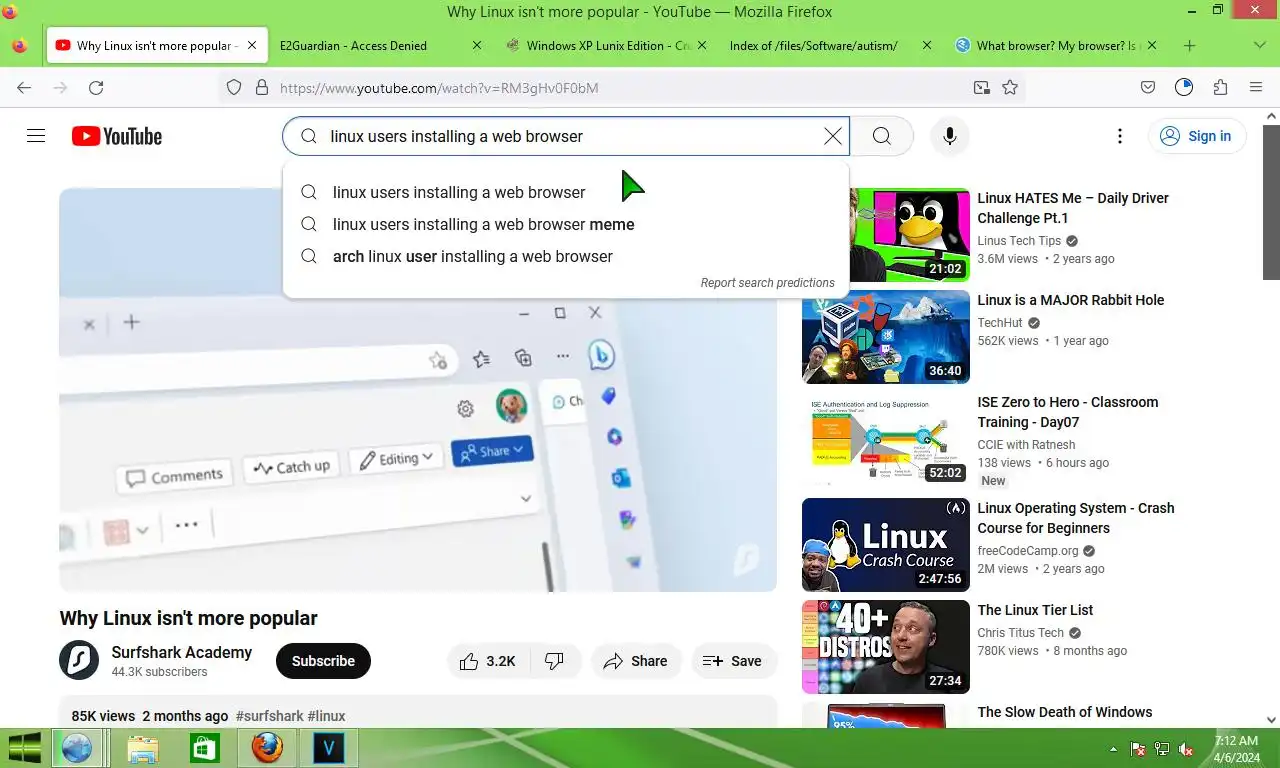Show hidden tray icons arrow
The height and width of the screenshot is (768, 1280).
[1113, 749]
